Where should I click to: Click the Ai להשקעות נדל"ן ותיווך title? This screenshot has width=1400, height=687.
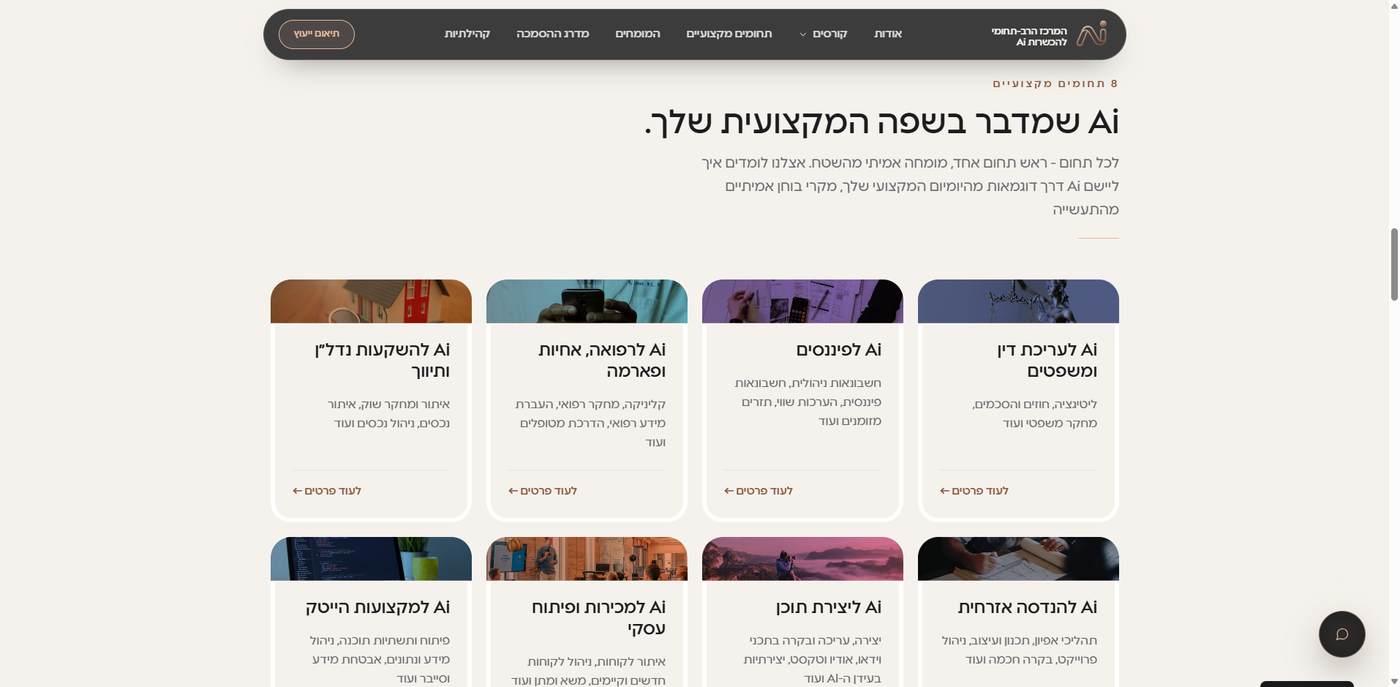[382, 360]
